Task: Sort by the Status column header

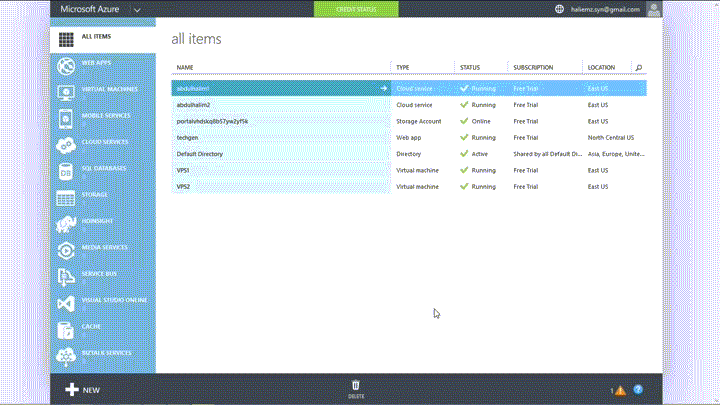Action: coord(470,68)
